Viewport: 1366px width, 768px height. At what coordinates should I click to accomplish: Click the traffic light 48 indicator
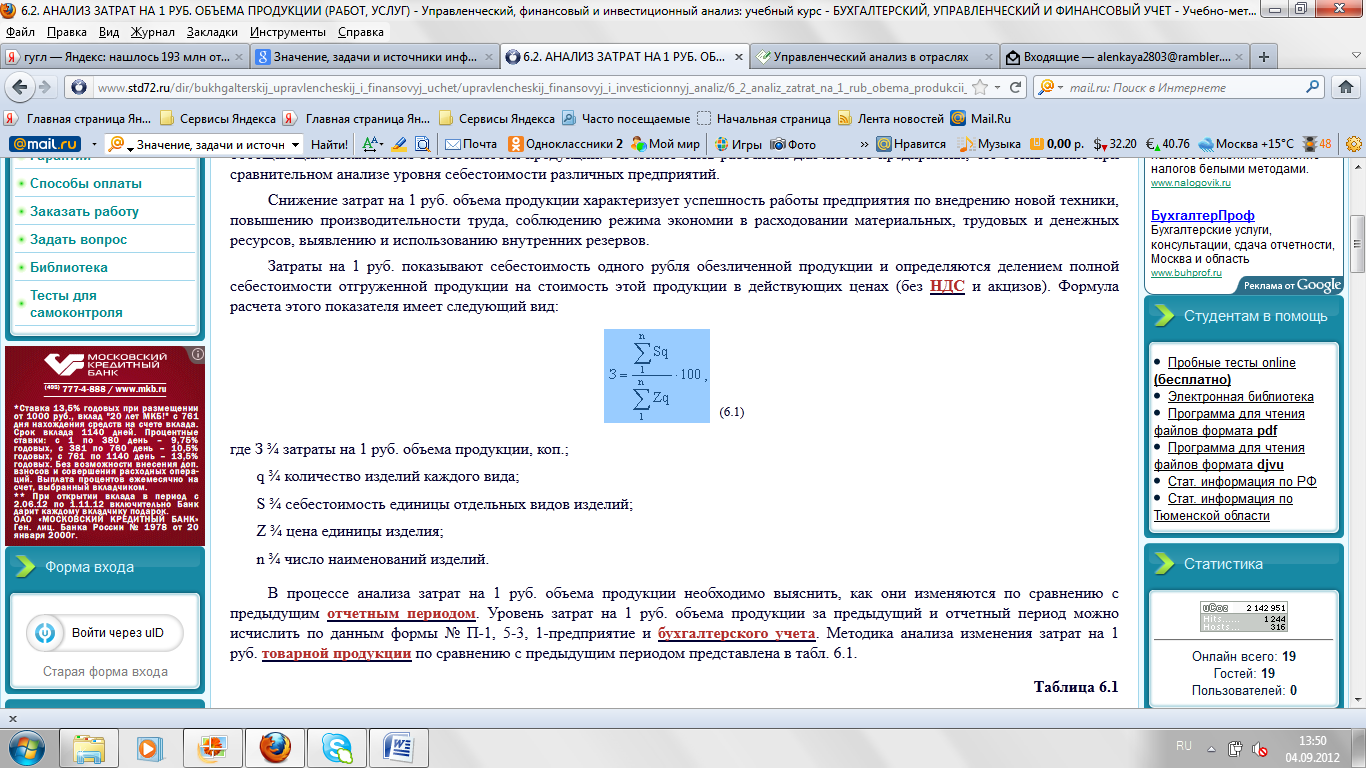[x=1317, y=144]
